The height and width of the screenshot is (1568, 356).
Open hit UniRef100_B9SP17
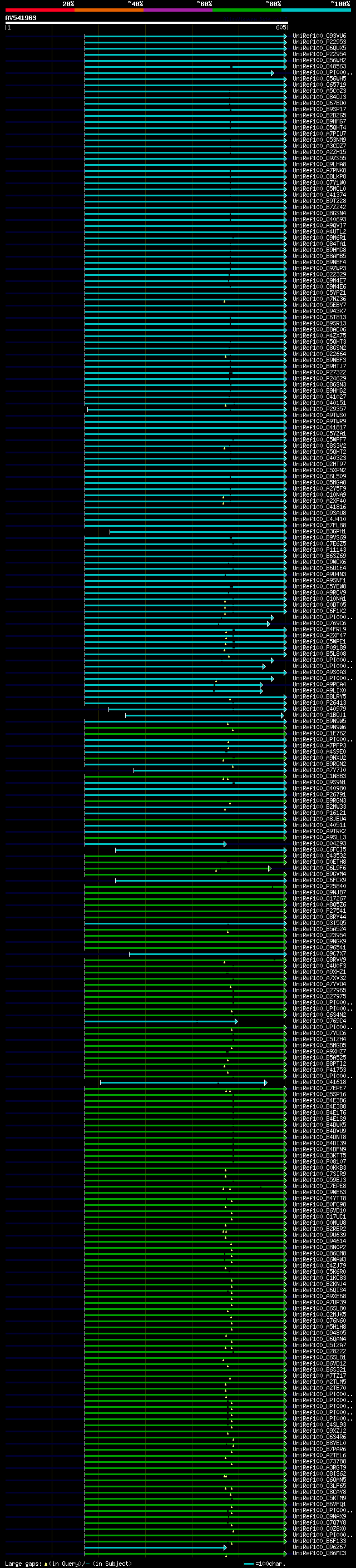coord(319,109)
